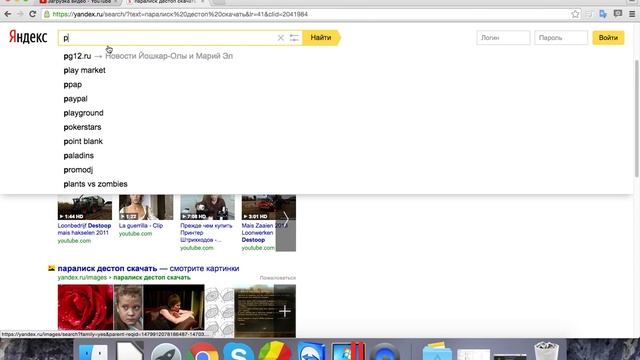The image size is (640, 360).
Task: Open Finder from the Dock
Action: (93, 352)
